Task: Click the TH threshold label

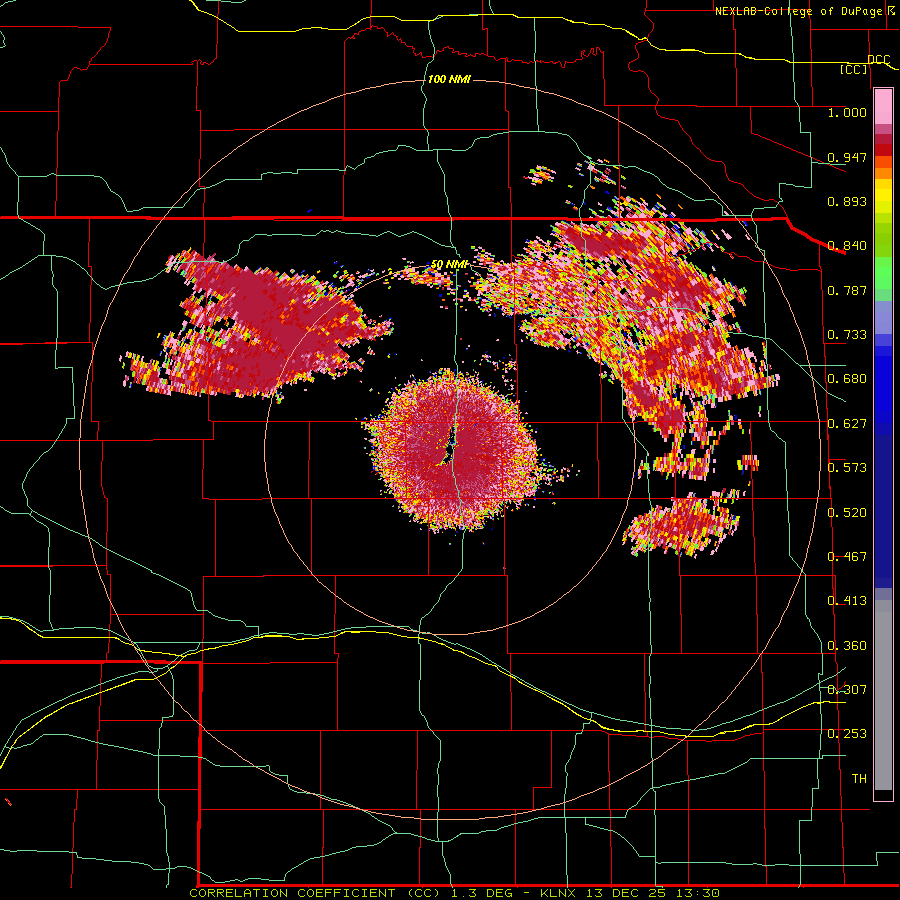Action: (859, 779)
